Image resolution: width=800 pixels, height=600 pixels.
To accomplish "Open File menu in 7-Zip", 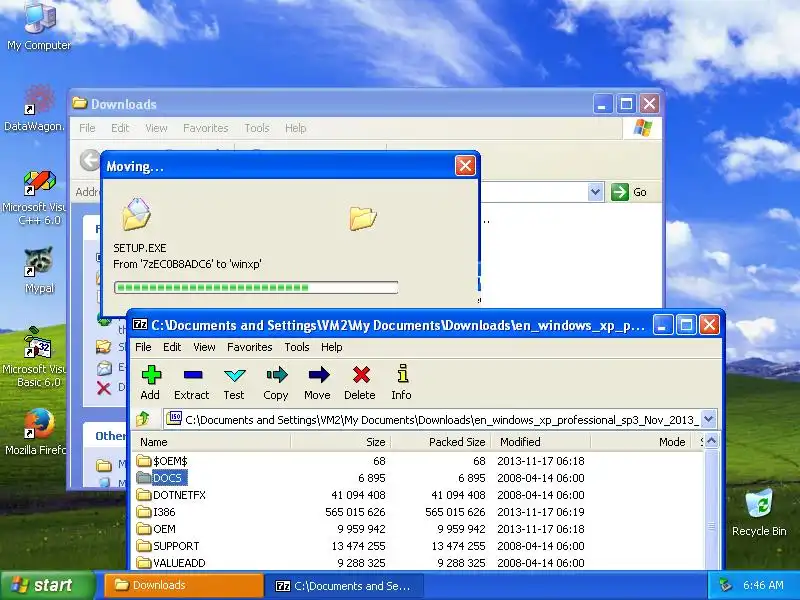I will (x=143, y=347).
